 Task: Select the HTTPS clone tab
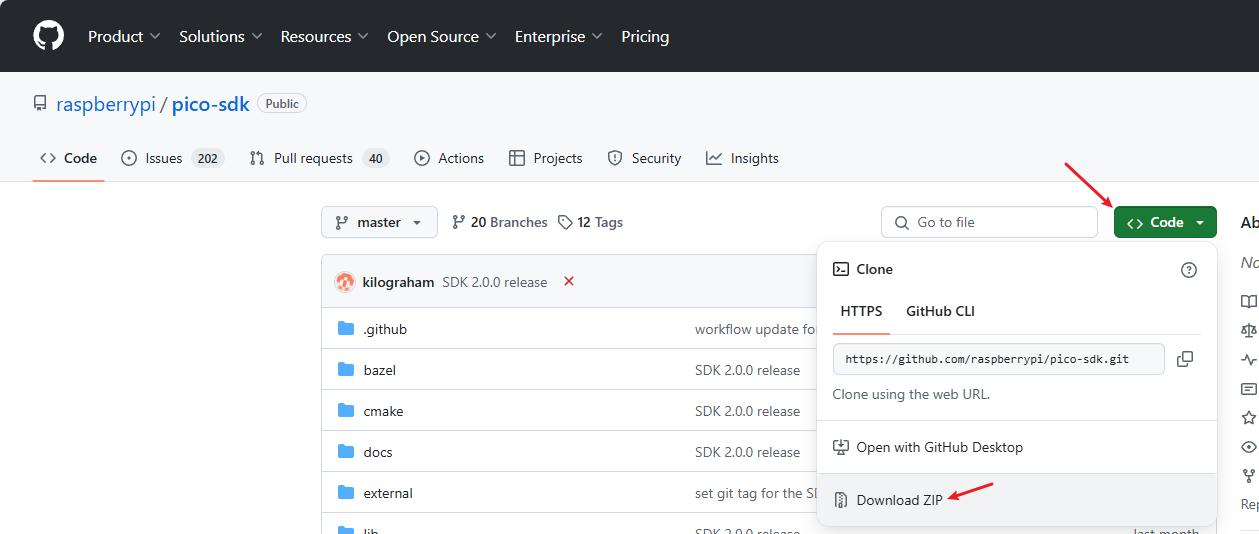click(x=861, y=311)
